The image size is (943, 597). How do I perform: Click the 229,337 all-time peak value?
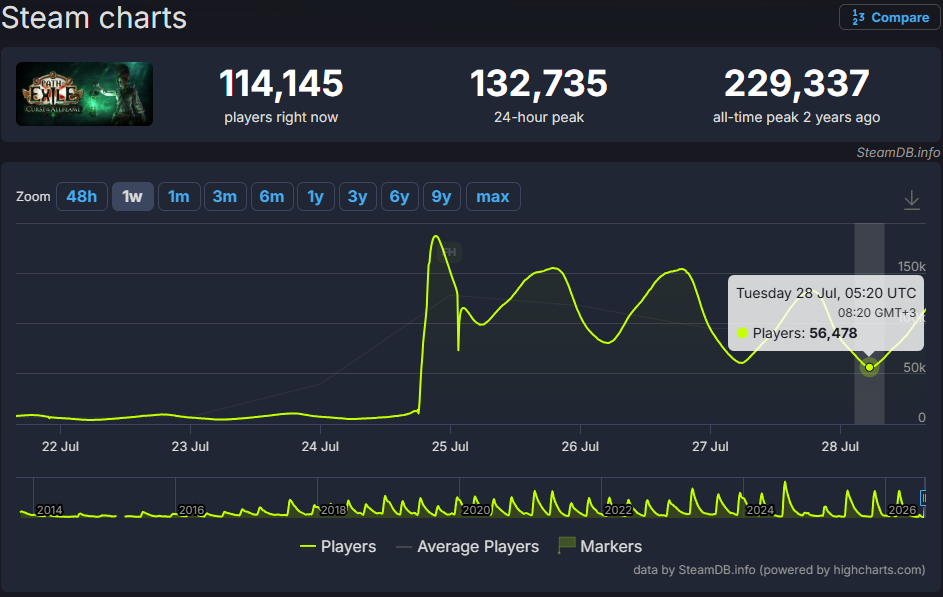(x=796, y=83)
